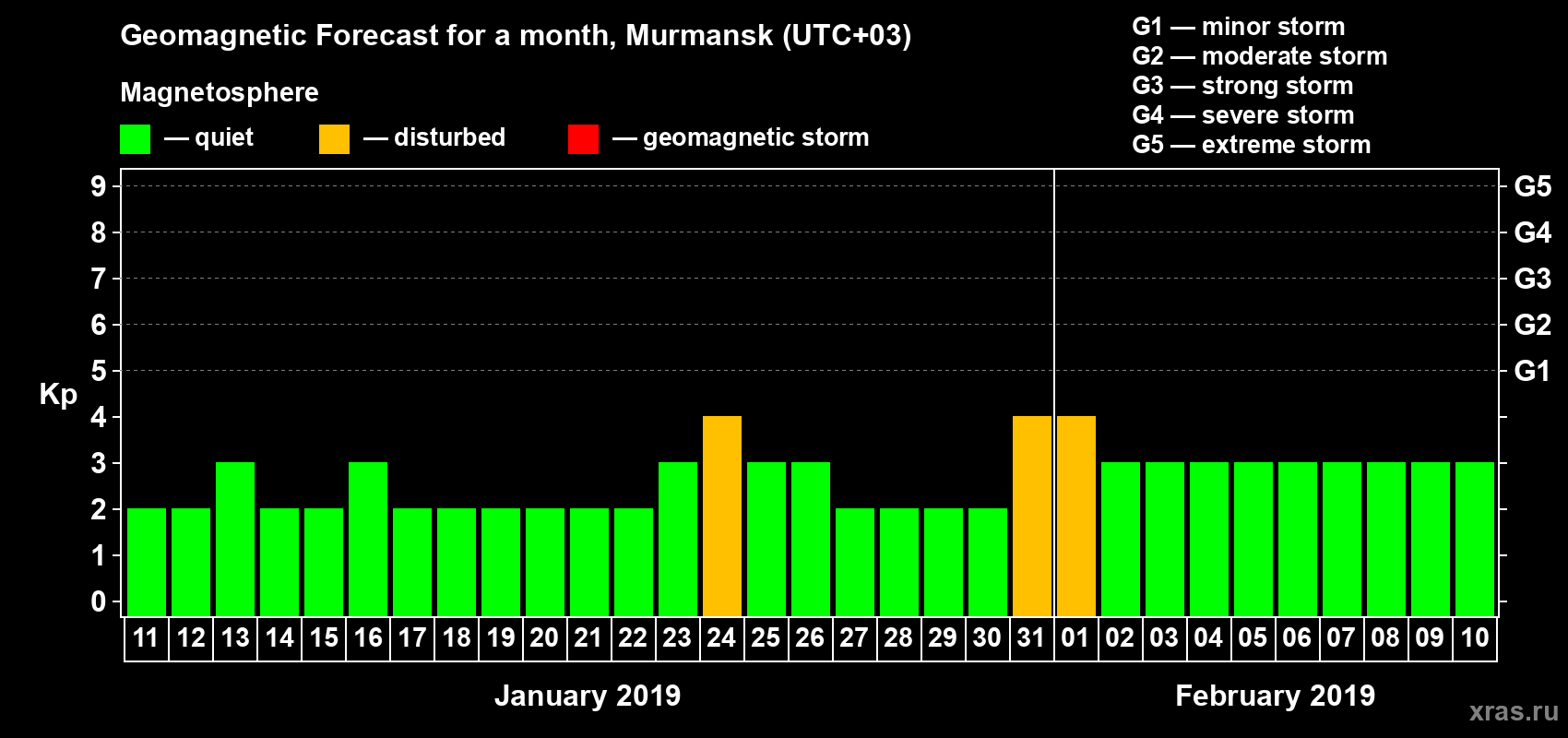Select the "G4 — severe storm" legend line

(x=1243, y=115)
